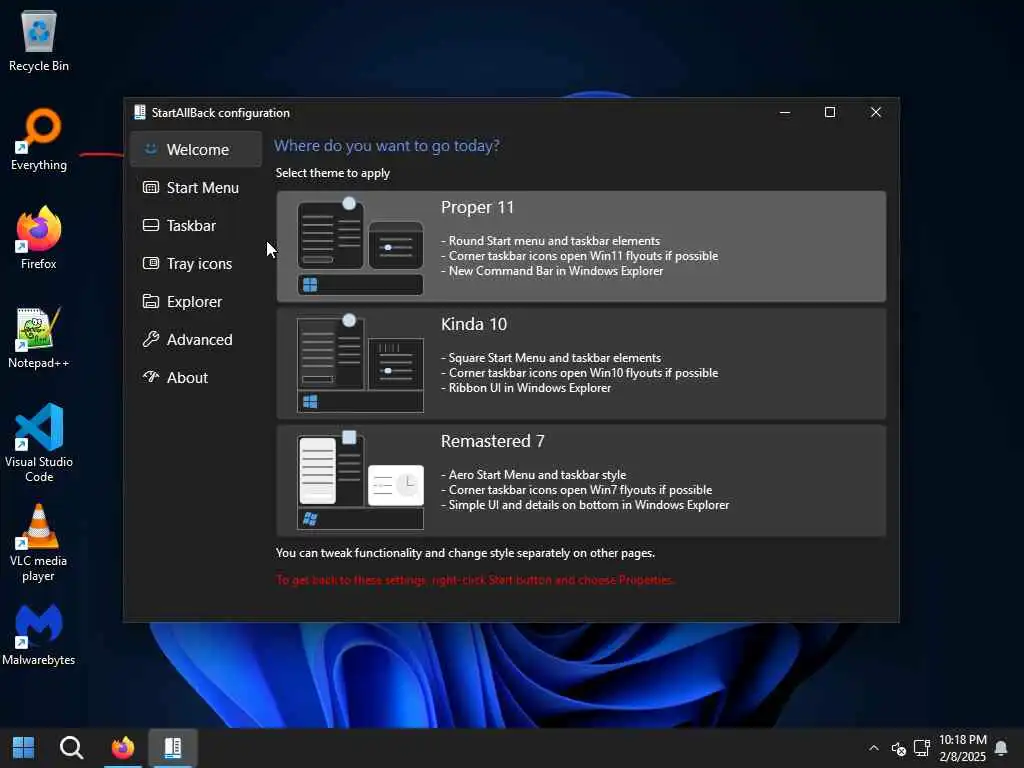The height and width of the screenshot is (768, 1024).
Task: Minimize the StartAllBack configuration window
Action: pos(785,112)
